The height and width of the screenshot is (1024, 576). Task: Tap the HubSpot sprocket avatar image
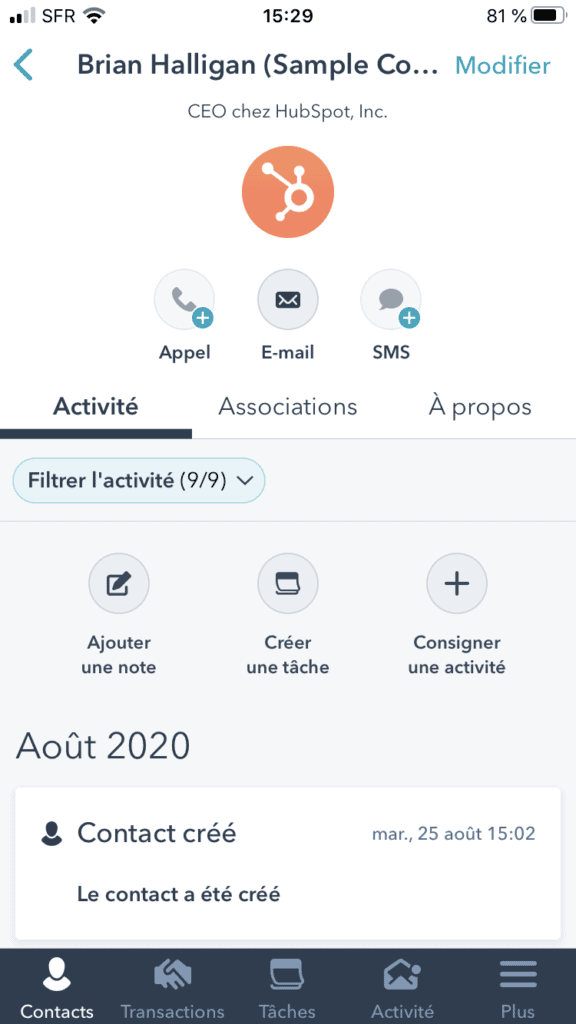click(x=287, y=191)
